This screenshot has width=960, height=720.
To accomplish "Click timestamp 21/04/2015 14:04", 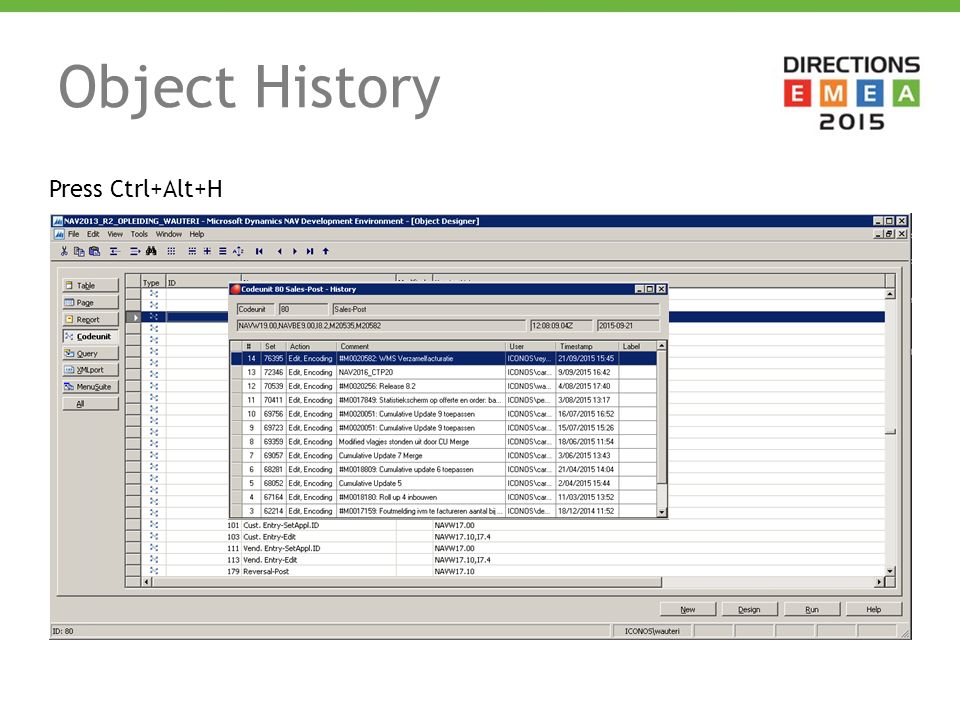I will (586, 470).
